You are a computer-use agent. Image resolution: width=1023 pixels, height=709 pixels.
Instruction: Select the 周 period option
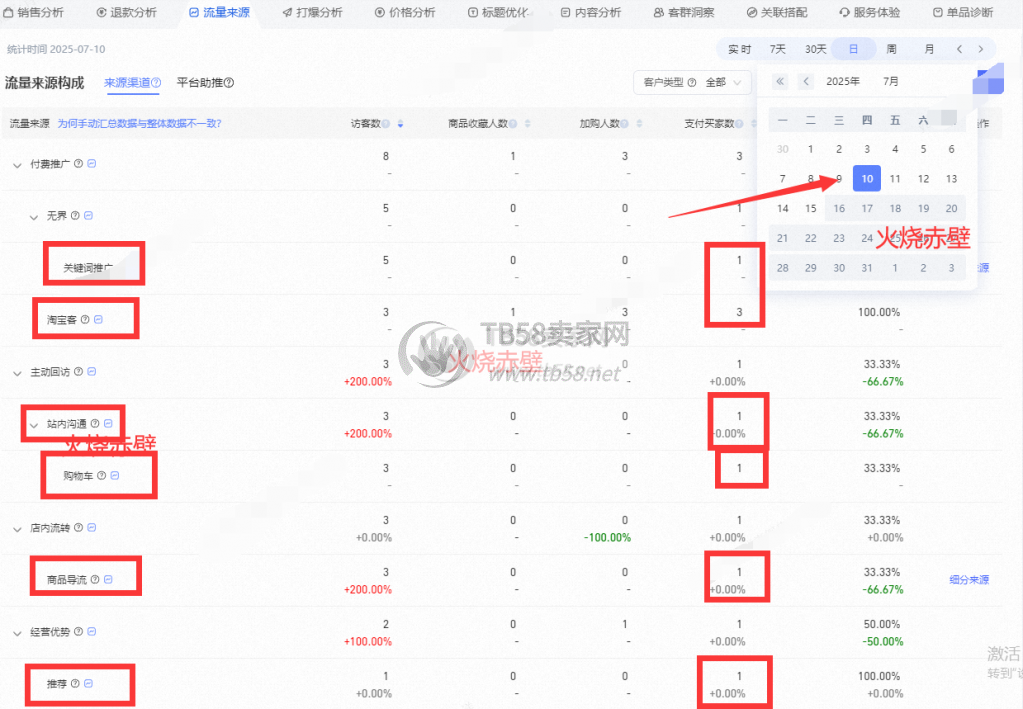coord(891,49)
